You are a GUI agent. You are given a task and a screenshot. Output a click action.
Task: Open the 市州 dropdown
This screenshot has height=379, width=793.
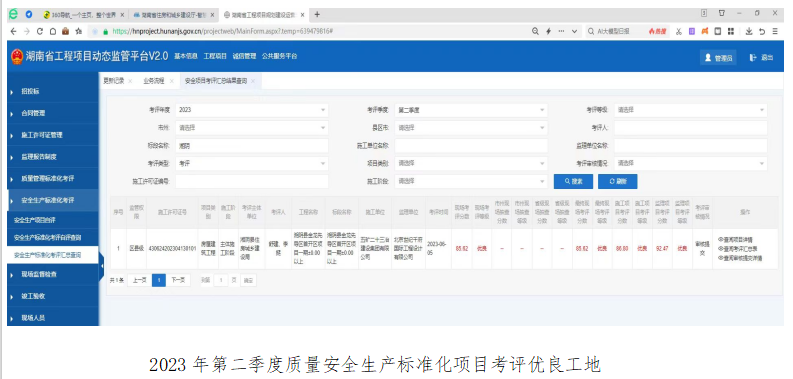[x=252, y=128]
